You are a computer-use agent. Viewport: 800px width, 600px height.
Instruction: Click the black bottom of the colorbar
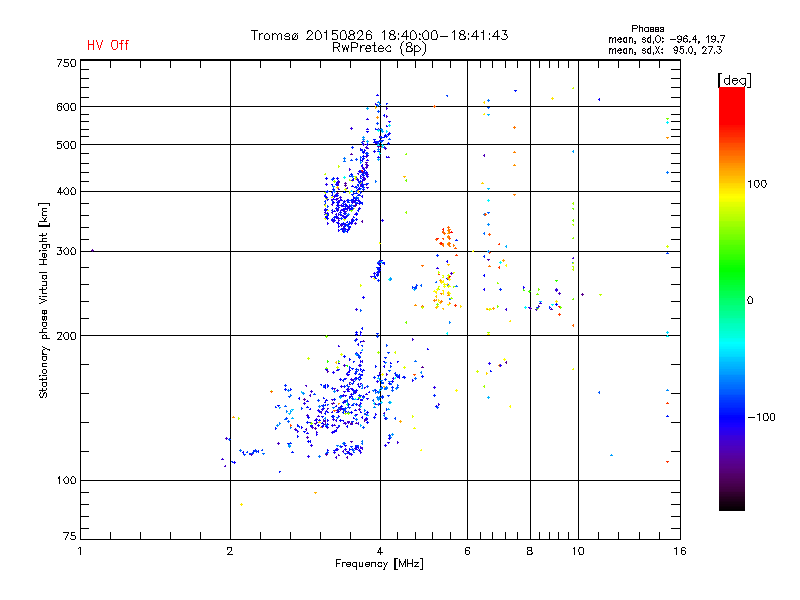tap(732, 503)
